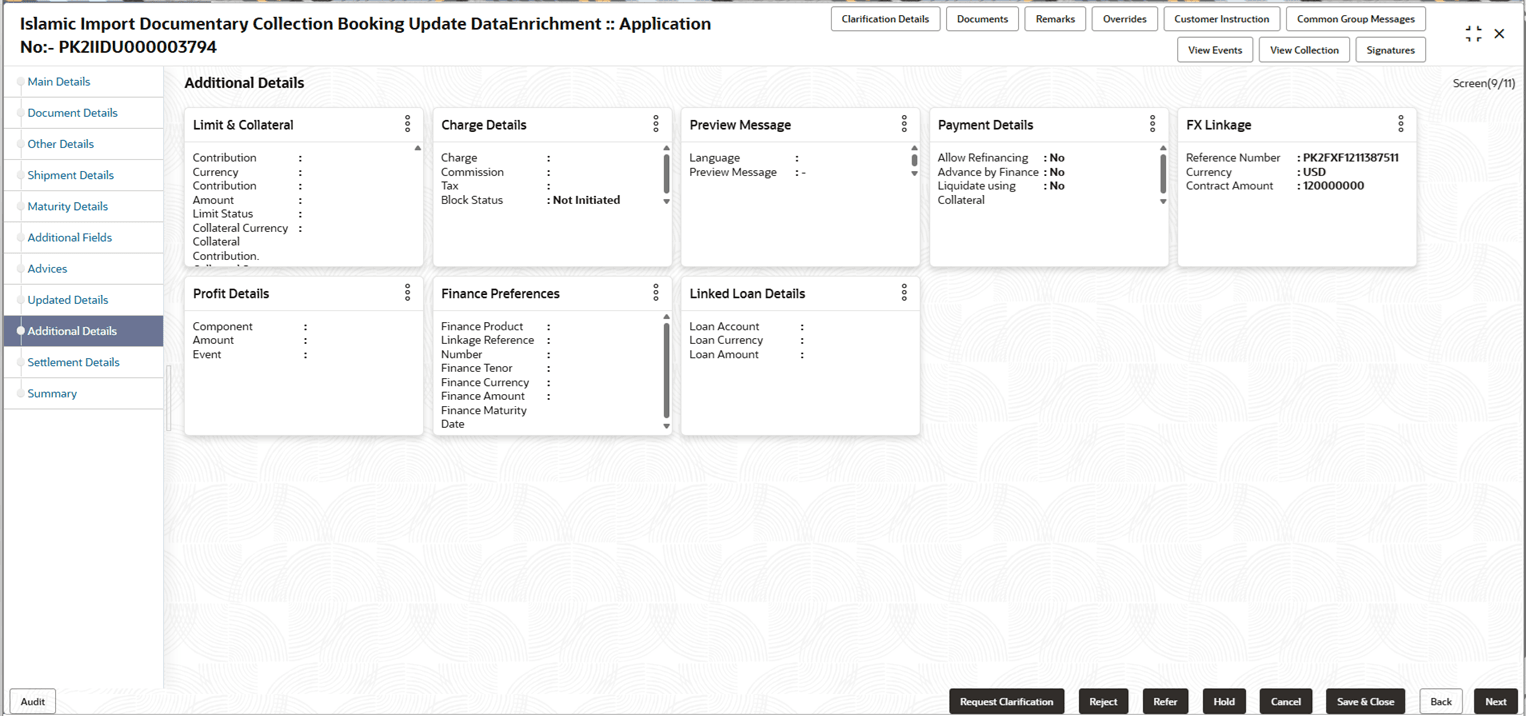
Task: Proceed with the Next button
Action: tap(1495, 702)
